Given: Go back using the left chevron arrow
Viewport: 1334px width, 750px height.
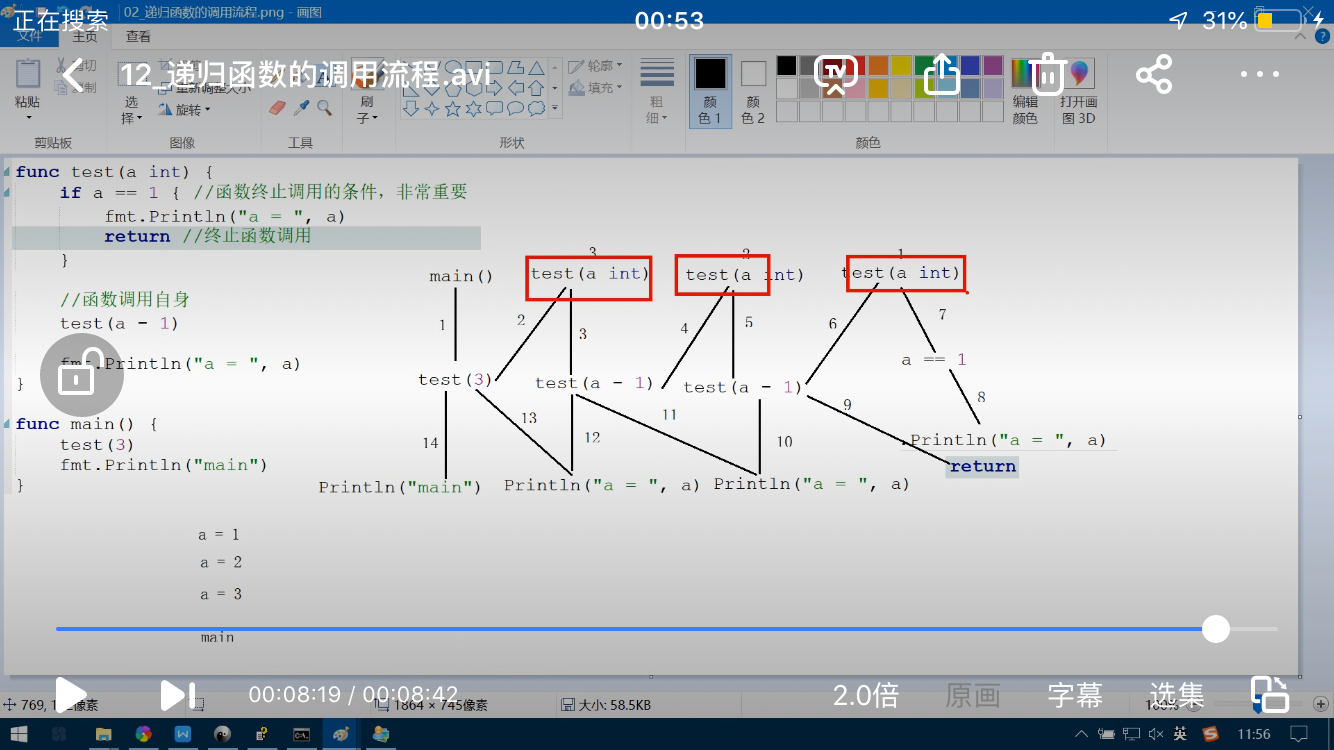Looking at the screenshot, I should 73,75.
